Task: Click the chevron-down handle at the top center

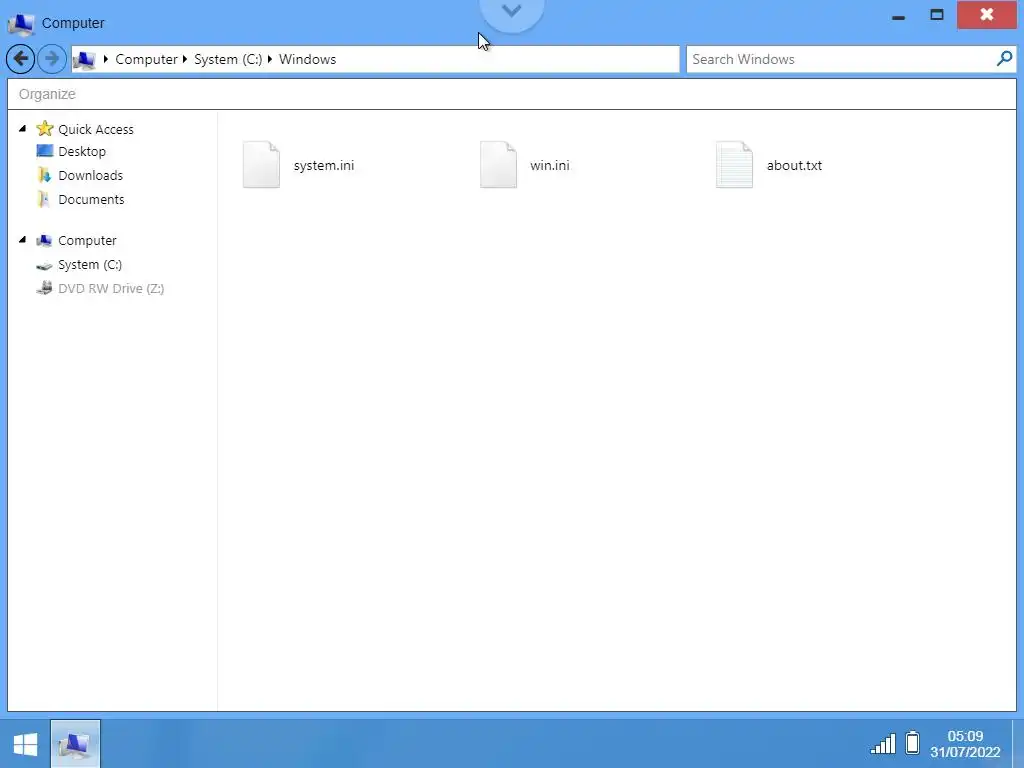Action: tap(511, 12)
